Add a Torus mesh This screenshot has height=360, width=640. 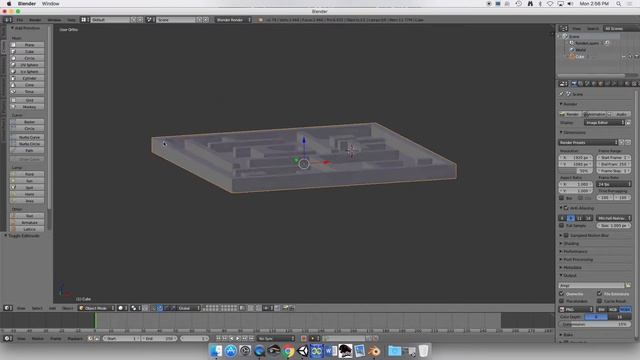(x=27, y=91)
